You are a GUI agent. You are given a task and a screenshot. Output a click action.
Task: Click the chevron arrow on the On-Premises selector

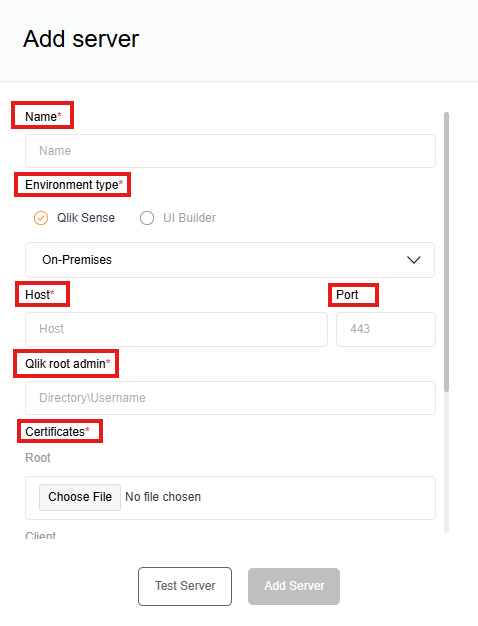[414, 260]
